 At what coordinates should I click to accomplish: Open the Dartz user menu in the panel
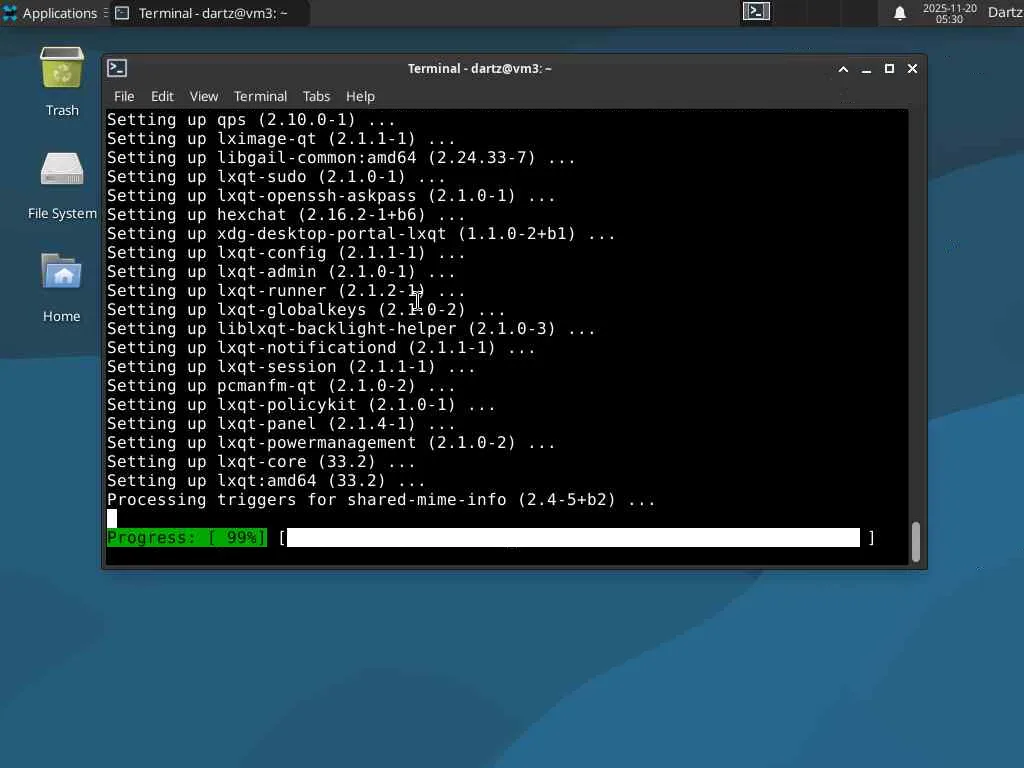pyautogui.click(x=1005, y=13)
